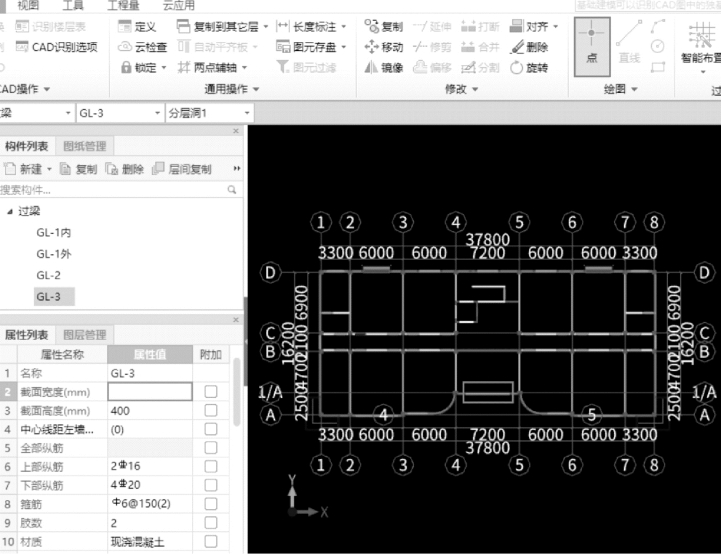
Task: Click CAD识别选项 button
Action: tap(57, 47)
